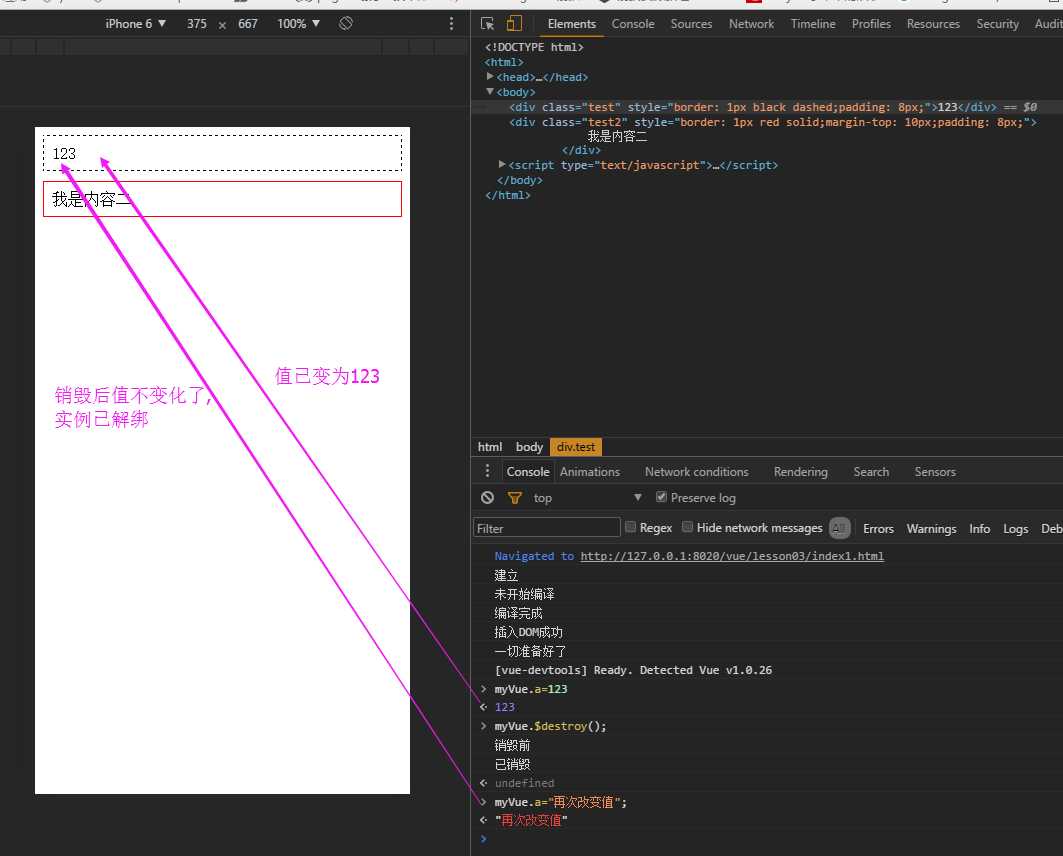Viewport: 1063px width, 856px height.
Task: Select body in the breadcrumb bar
Action: [x=529, y=447]
